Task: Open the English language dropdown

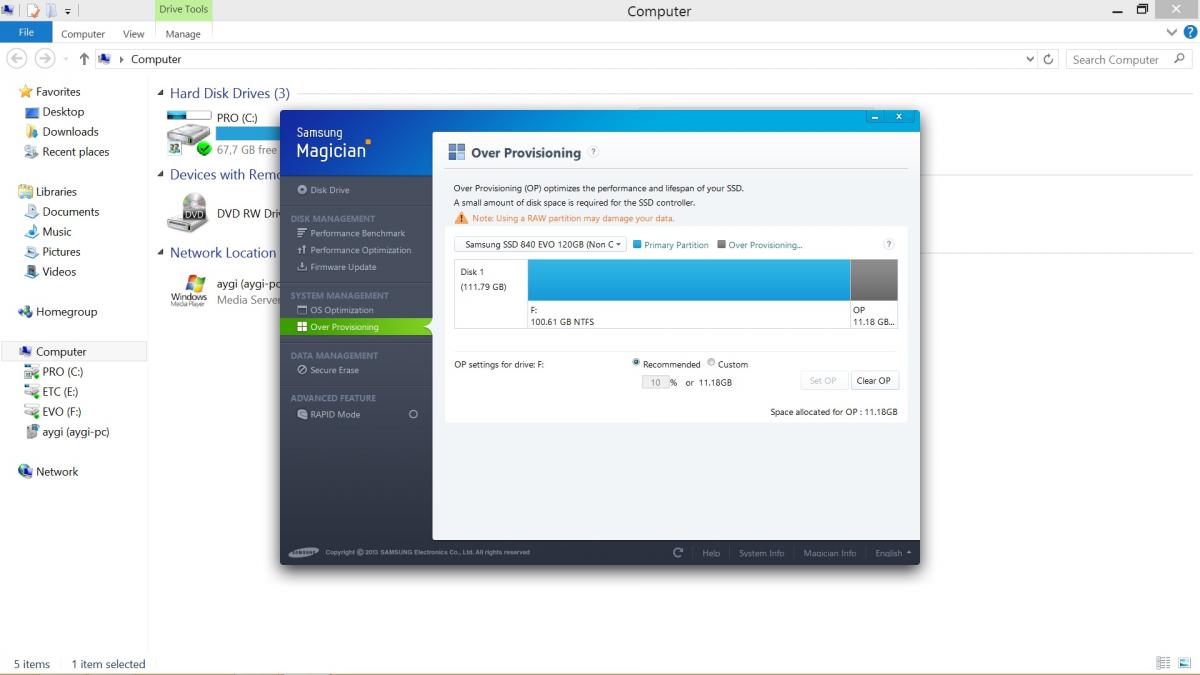Action: coord(893,553)
